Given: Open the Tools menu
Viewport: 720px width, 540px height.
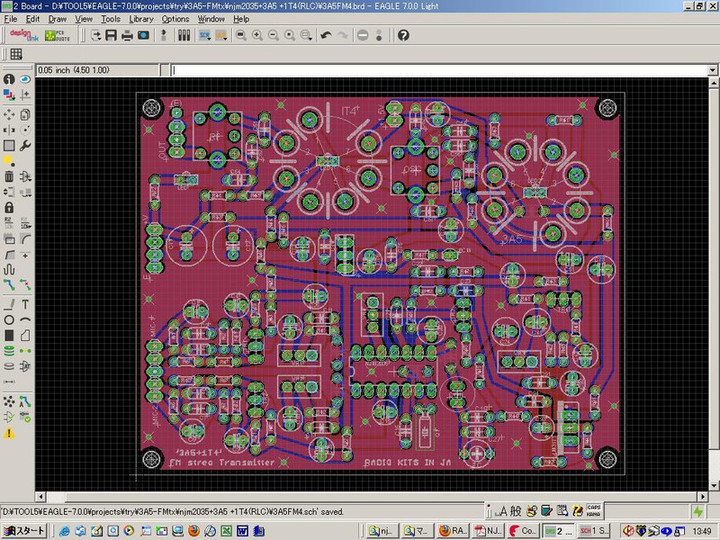Looking at the screenshot, I should [110, 19].
